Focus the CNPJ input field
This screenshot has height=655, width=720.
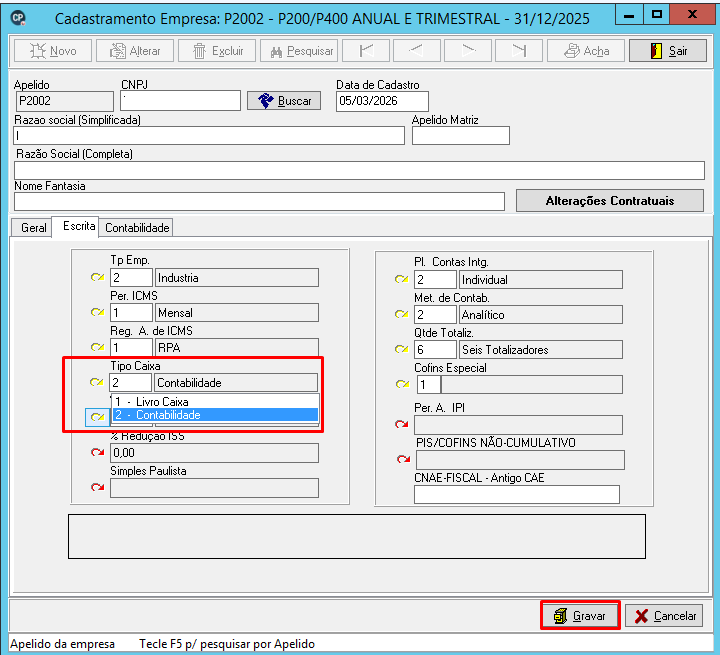click(180, 101)
